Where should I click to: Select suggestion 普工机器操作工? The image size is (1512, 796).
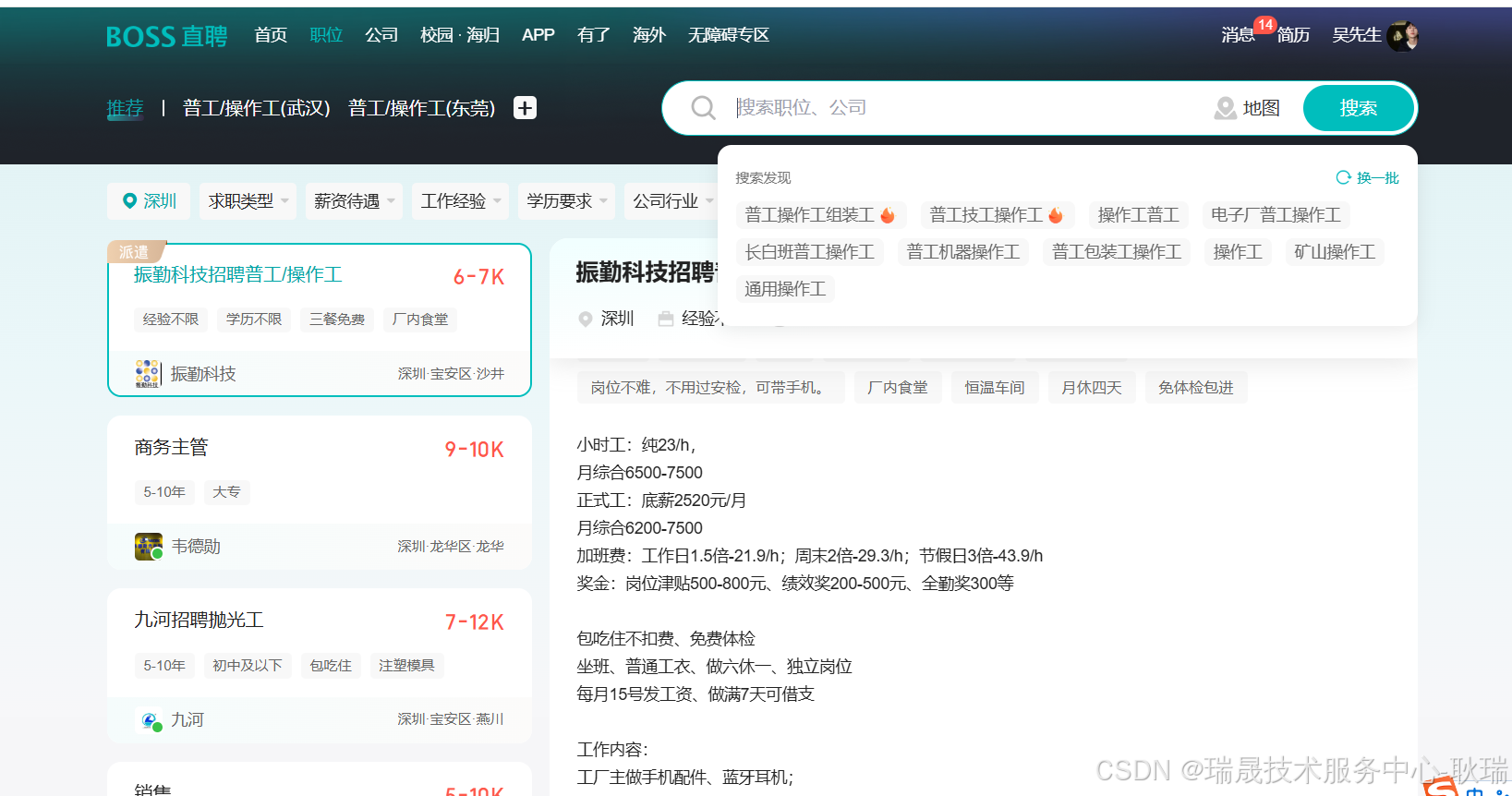pyautogui.click(x=963, y=252)
